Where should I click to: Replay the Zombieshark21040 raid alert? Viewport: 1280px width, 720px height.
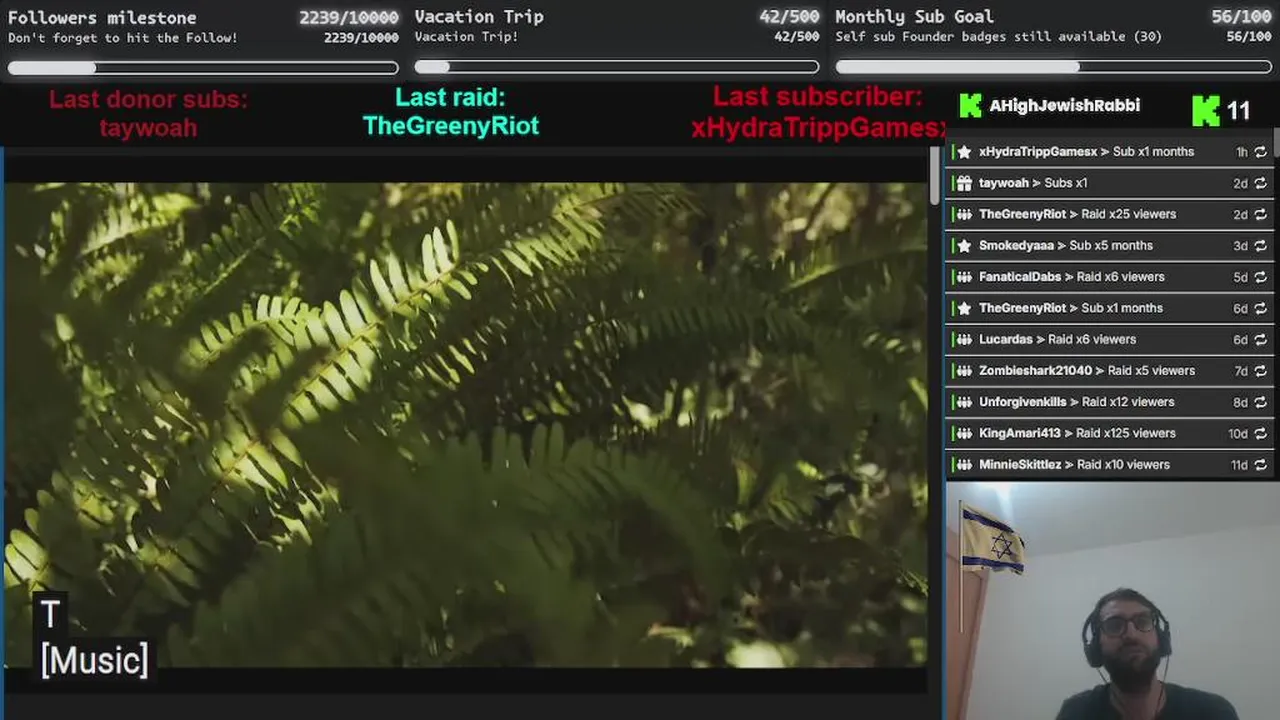point(1260,370)
